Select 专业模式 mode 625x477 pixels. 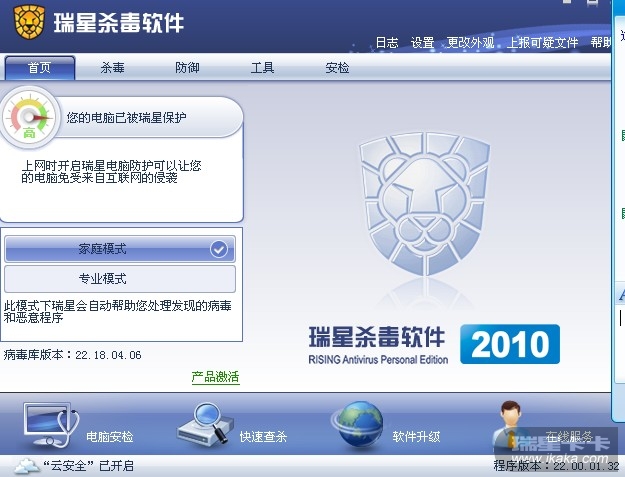coord(120,279)
